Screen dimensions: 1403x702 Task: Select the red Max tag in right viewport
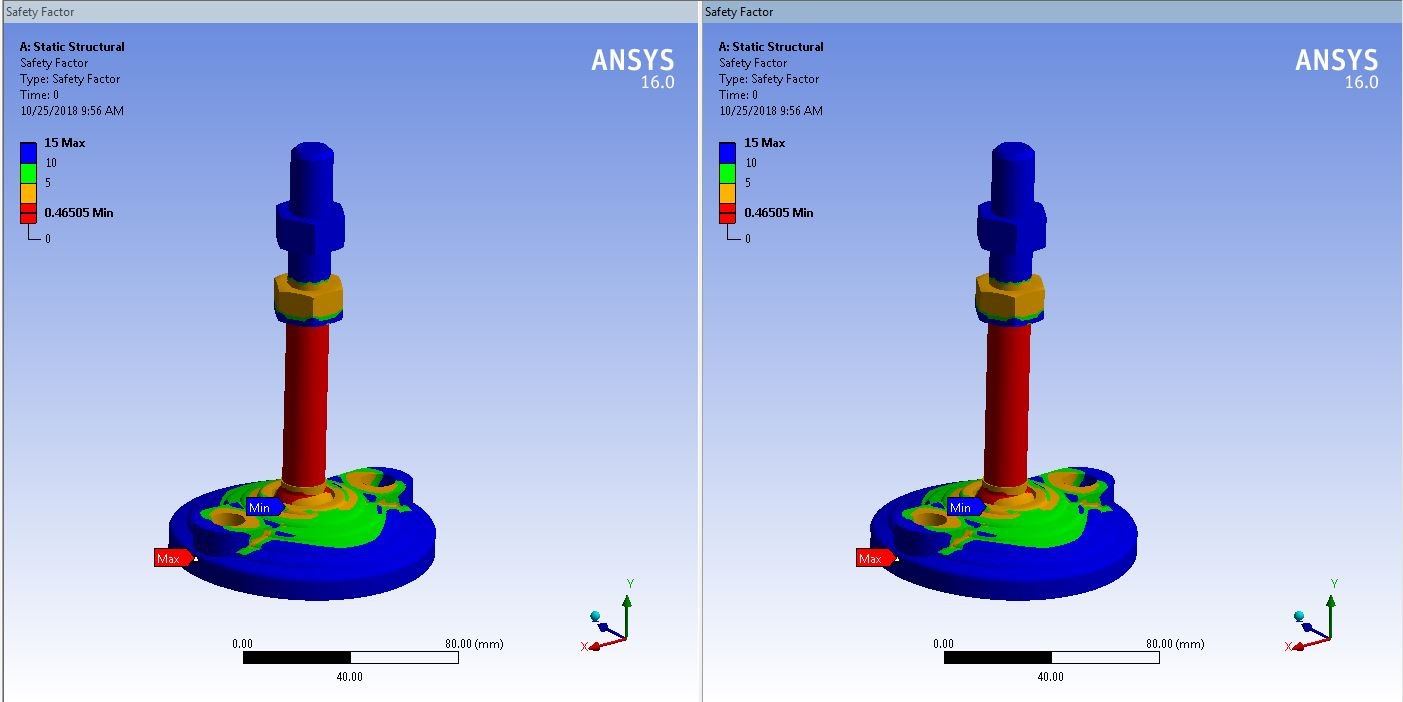[871, 558]
